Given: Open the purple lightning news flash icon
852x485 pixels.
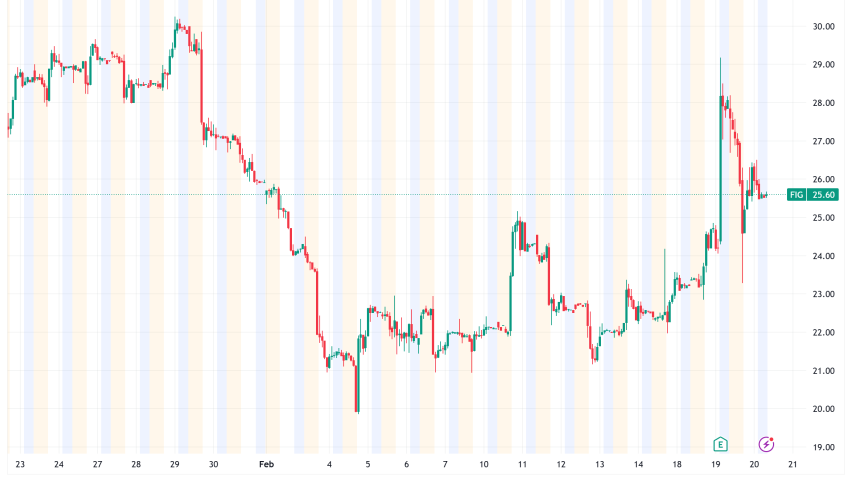Looking at the screenshot, I should point(767,443).
